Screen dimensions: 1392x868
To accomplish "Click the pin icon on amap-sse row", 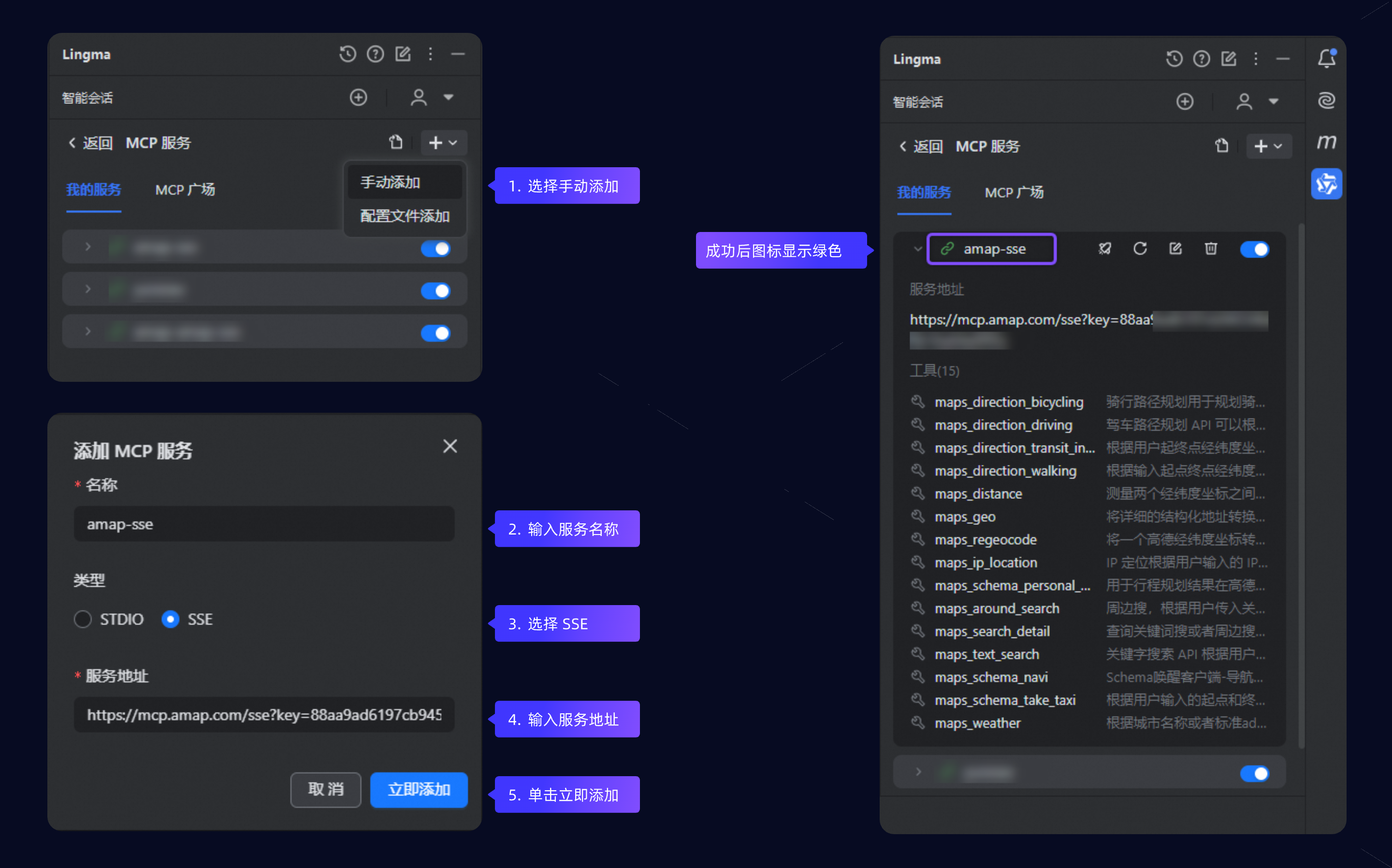I will (x=1104, y=248).
